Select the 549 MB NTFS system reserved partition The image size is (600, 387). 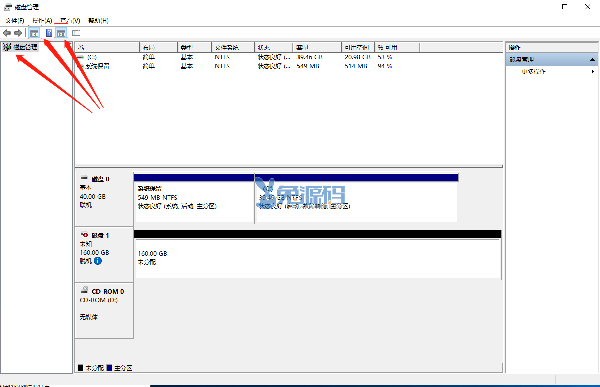pyautogui.click(x=194, y=198)
